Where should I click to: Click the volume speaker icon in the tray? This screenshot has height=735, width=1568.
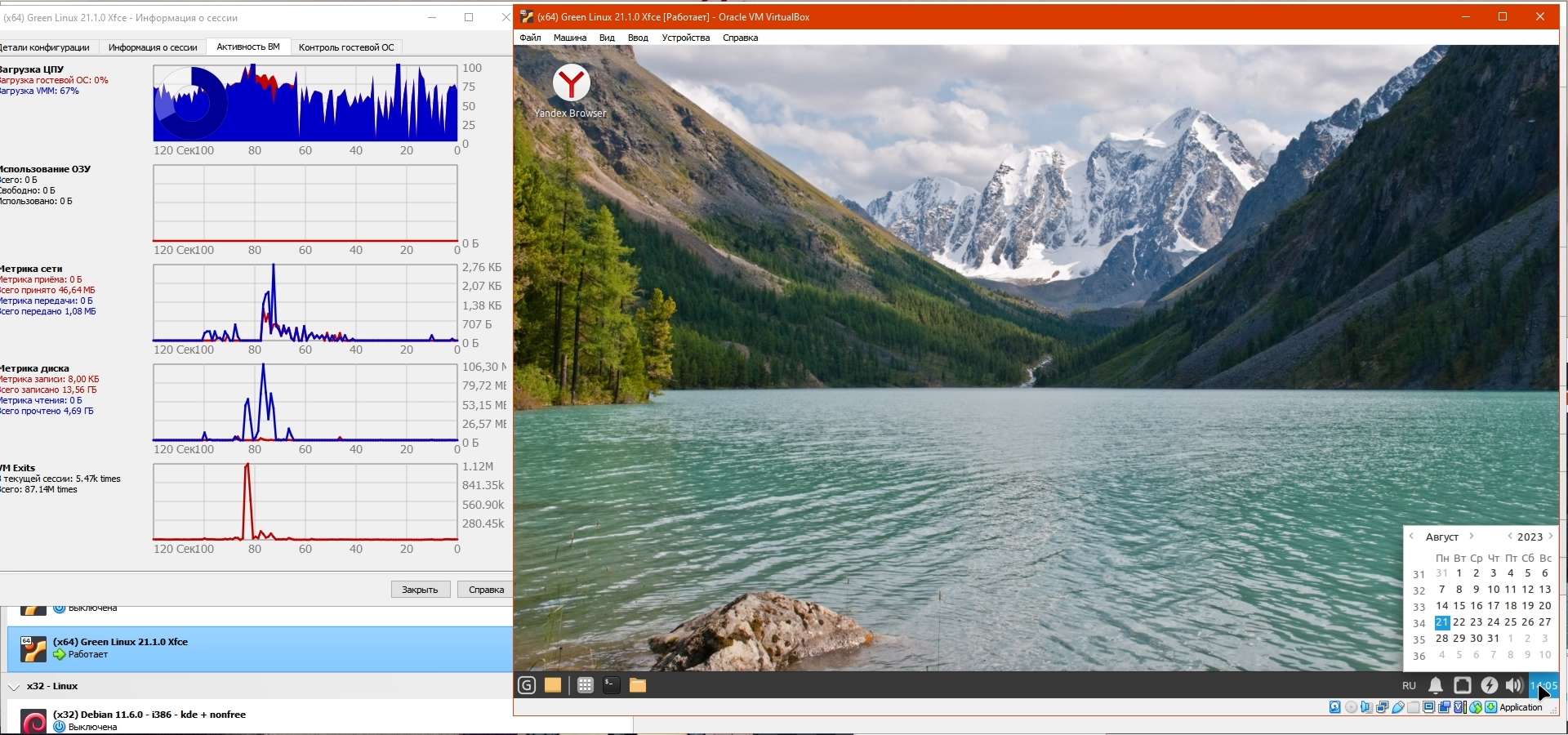[1514, 685]
